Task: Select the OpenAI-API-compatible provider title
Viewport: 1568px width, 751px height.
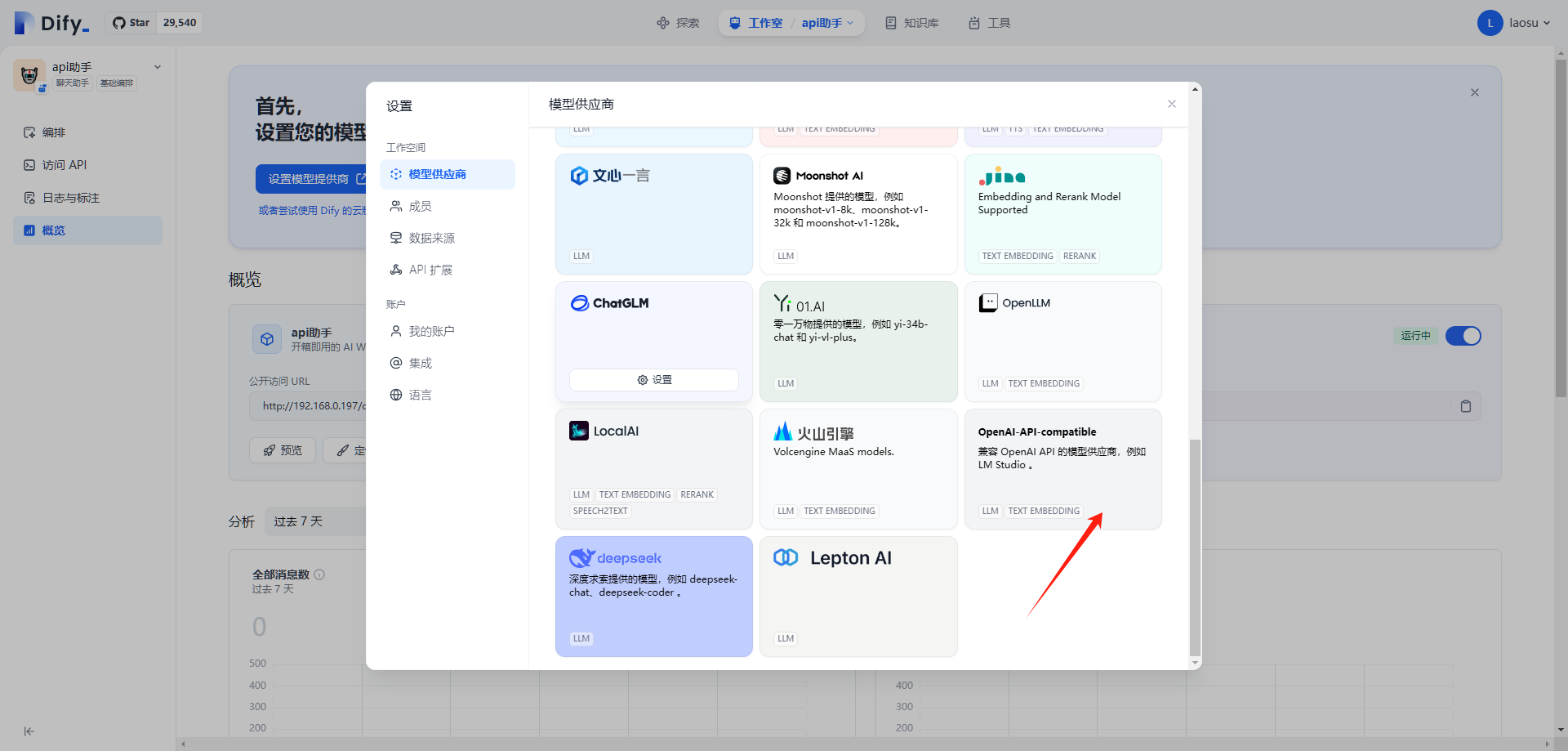Action: click(x=1037, y=432)
